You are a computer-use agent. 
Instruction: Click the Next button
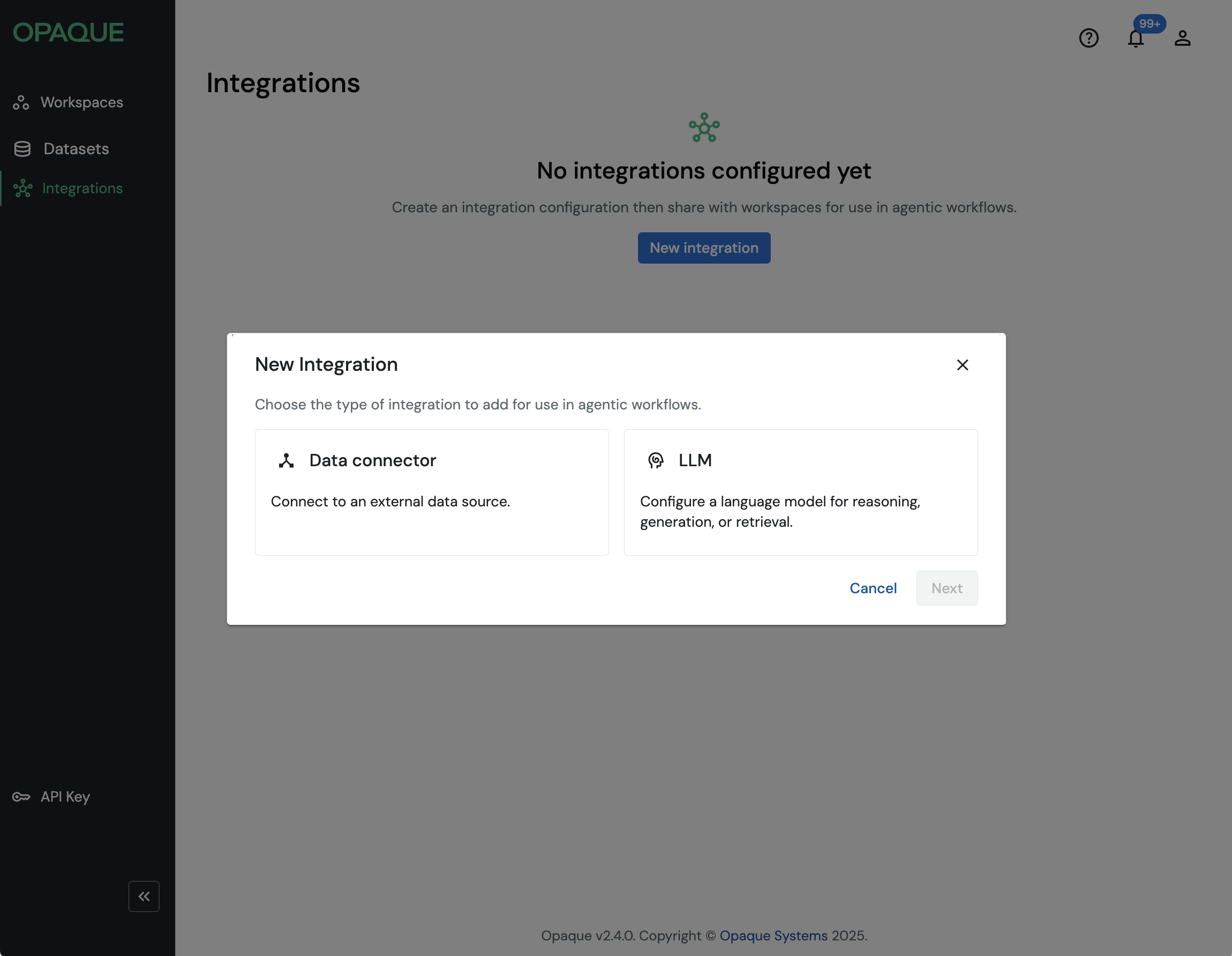coord(946,588)
